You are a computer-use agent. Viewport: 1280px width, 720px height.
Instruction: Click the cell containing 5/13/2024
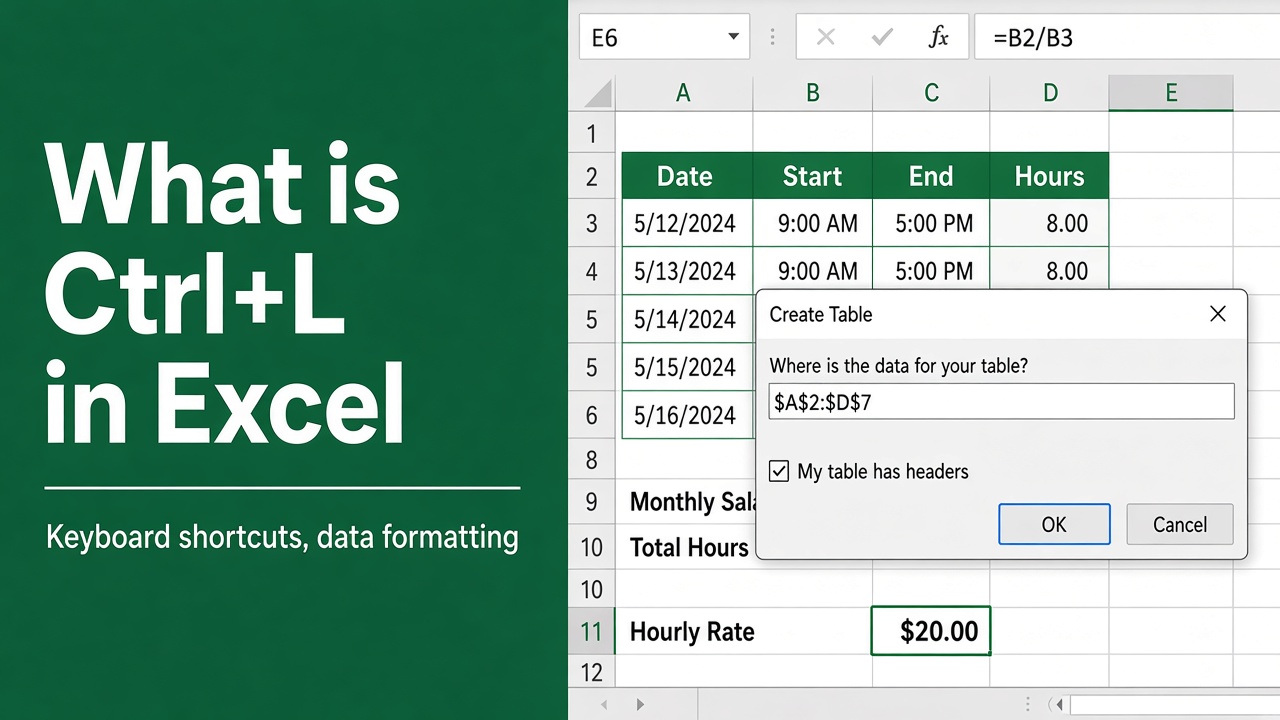point(686,271)
